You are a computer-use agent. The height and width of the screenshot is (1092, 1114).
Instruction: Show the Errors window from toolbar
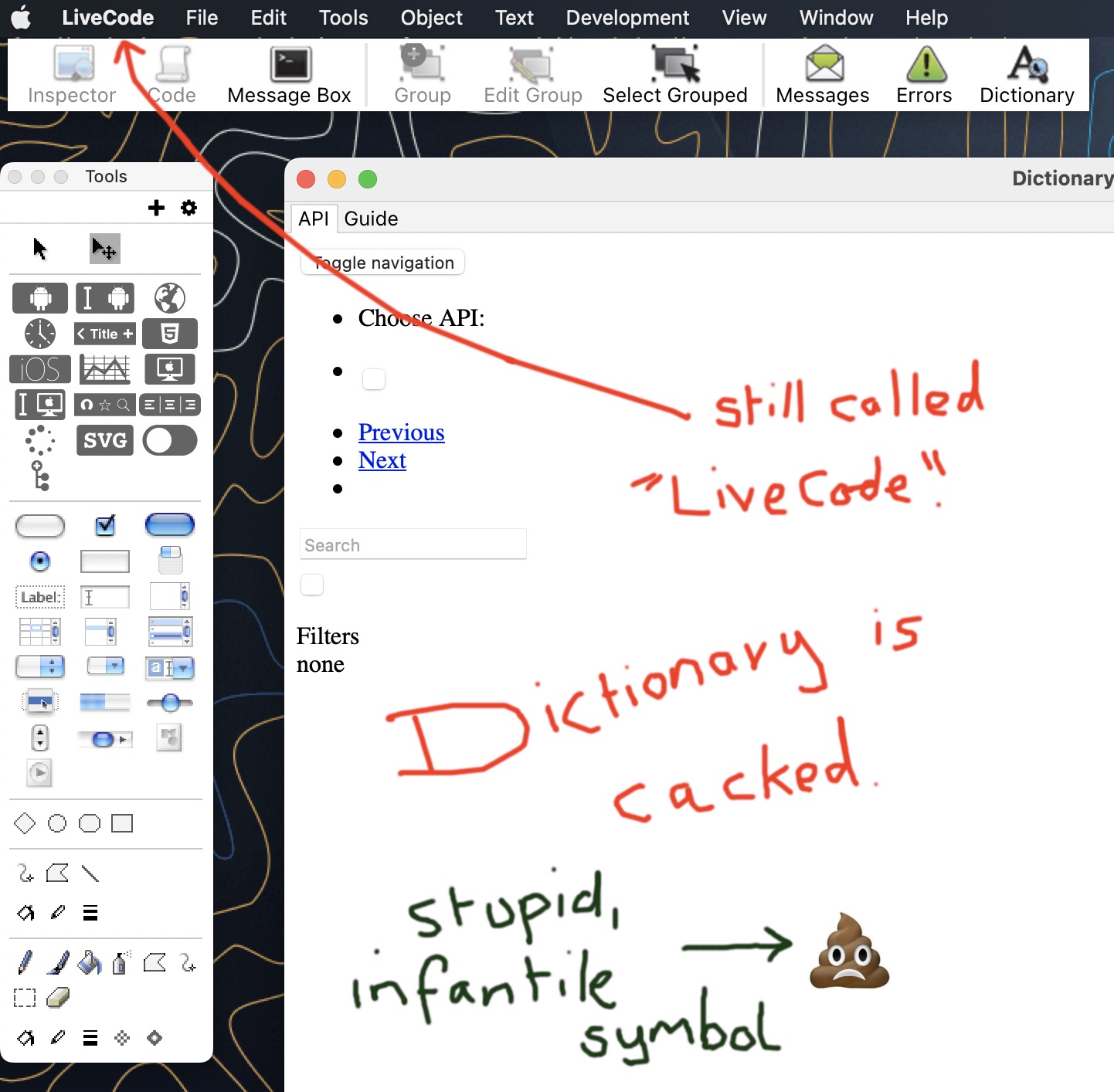click(x=924, y=75)
